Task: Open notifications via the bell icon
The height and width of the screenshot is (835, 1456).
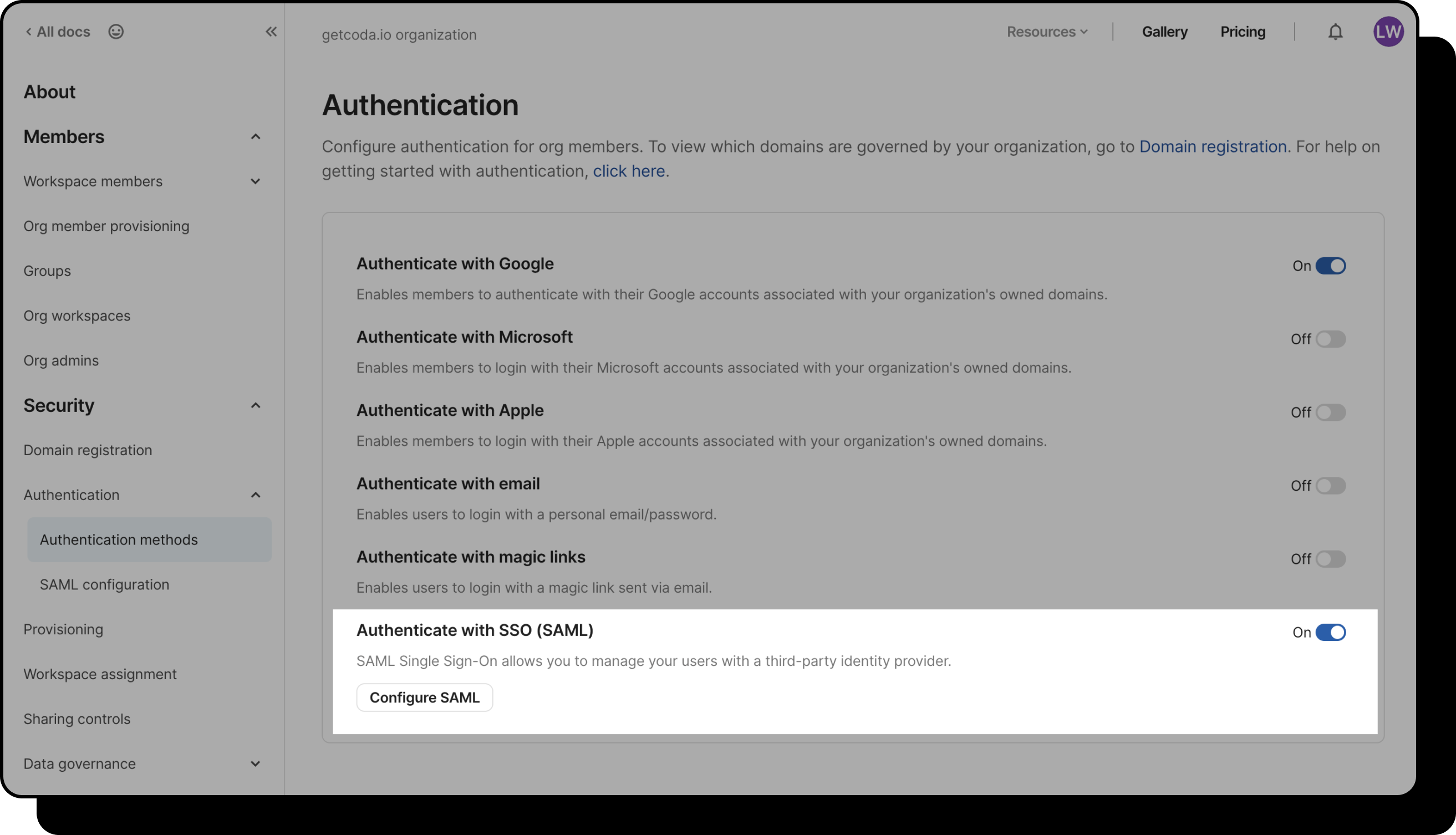Action: pos(1335,32)
